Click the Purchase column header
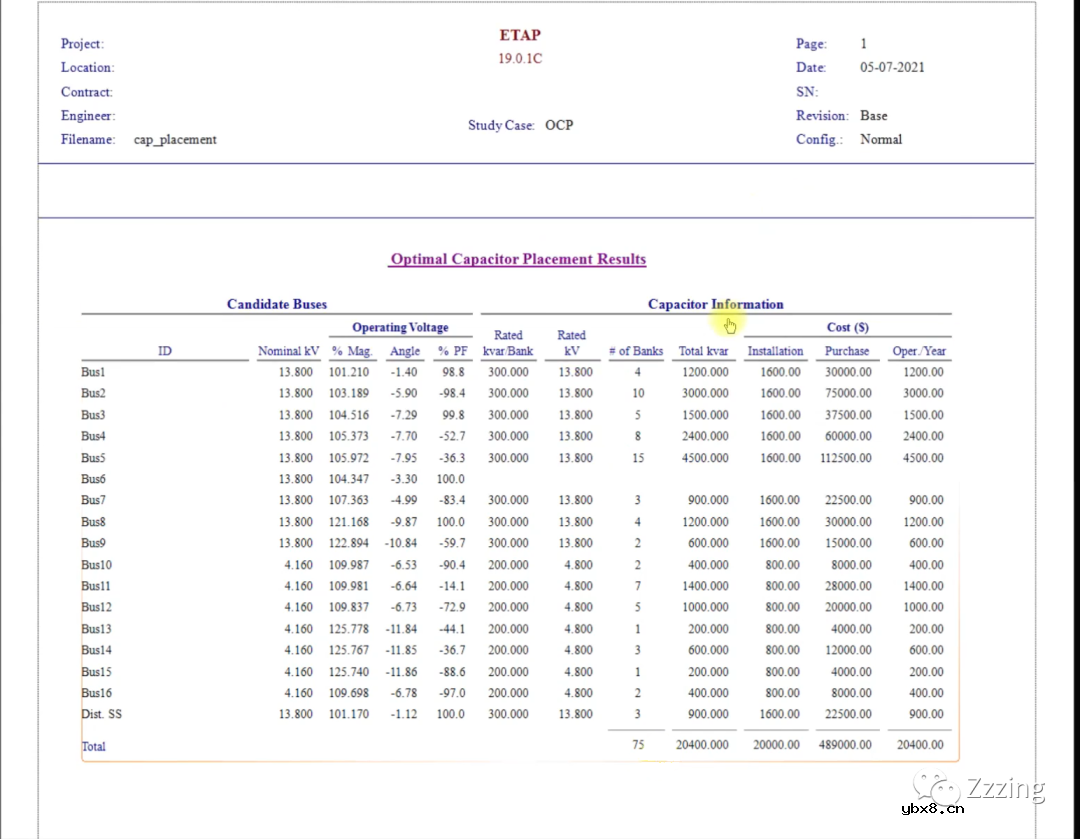The image size is (1080, 839). (x=847, y=351)
